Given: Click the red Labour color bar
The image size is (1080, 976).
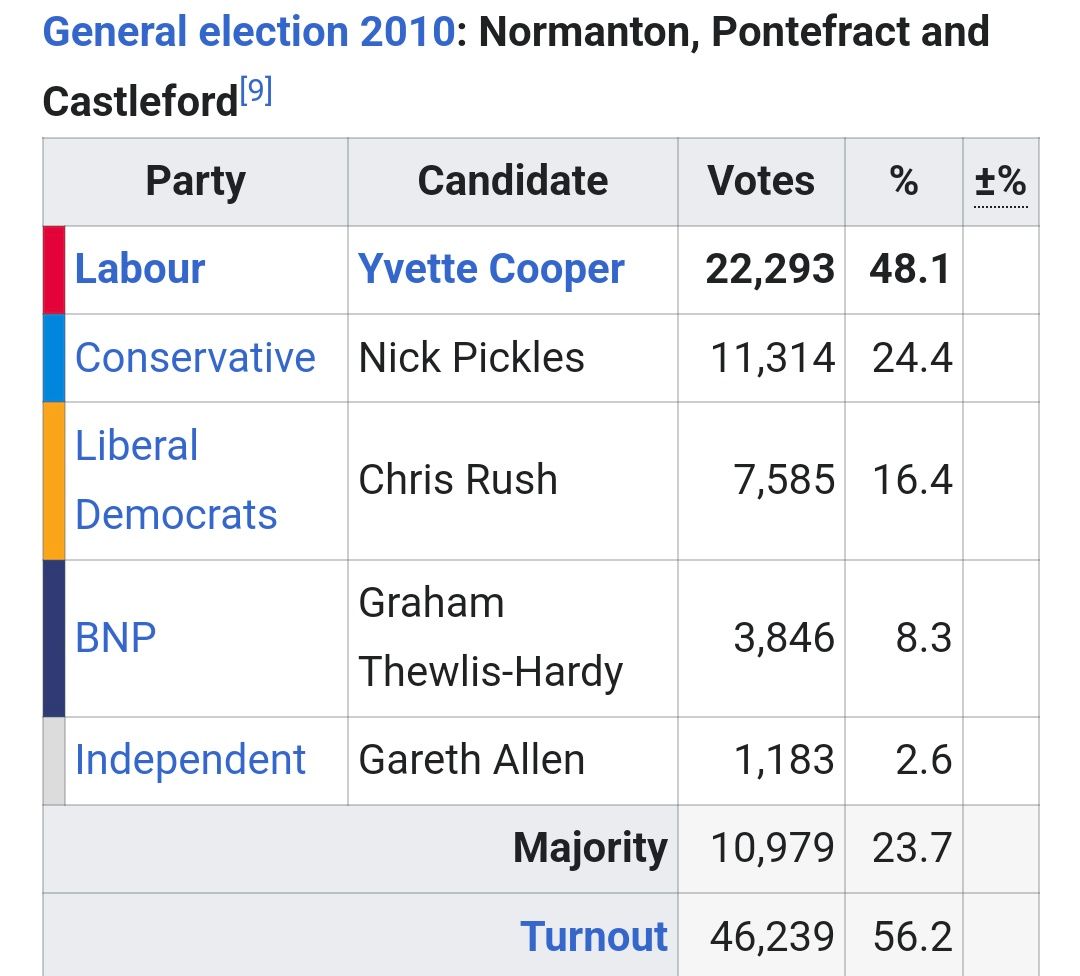Looking at the screenshot, I should tap(54, 270).
